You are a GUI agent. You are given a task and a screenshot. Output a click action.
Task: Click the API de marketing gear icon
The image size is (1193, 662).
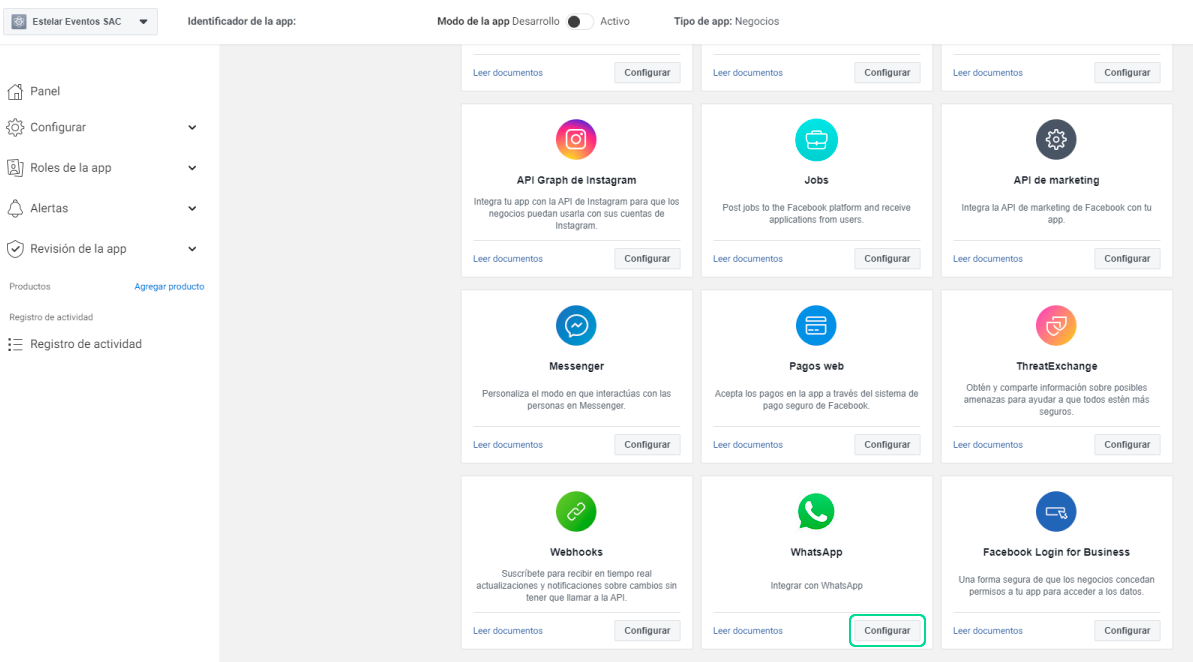point(1056,140)
